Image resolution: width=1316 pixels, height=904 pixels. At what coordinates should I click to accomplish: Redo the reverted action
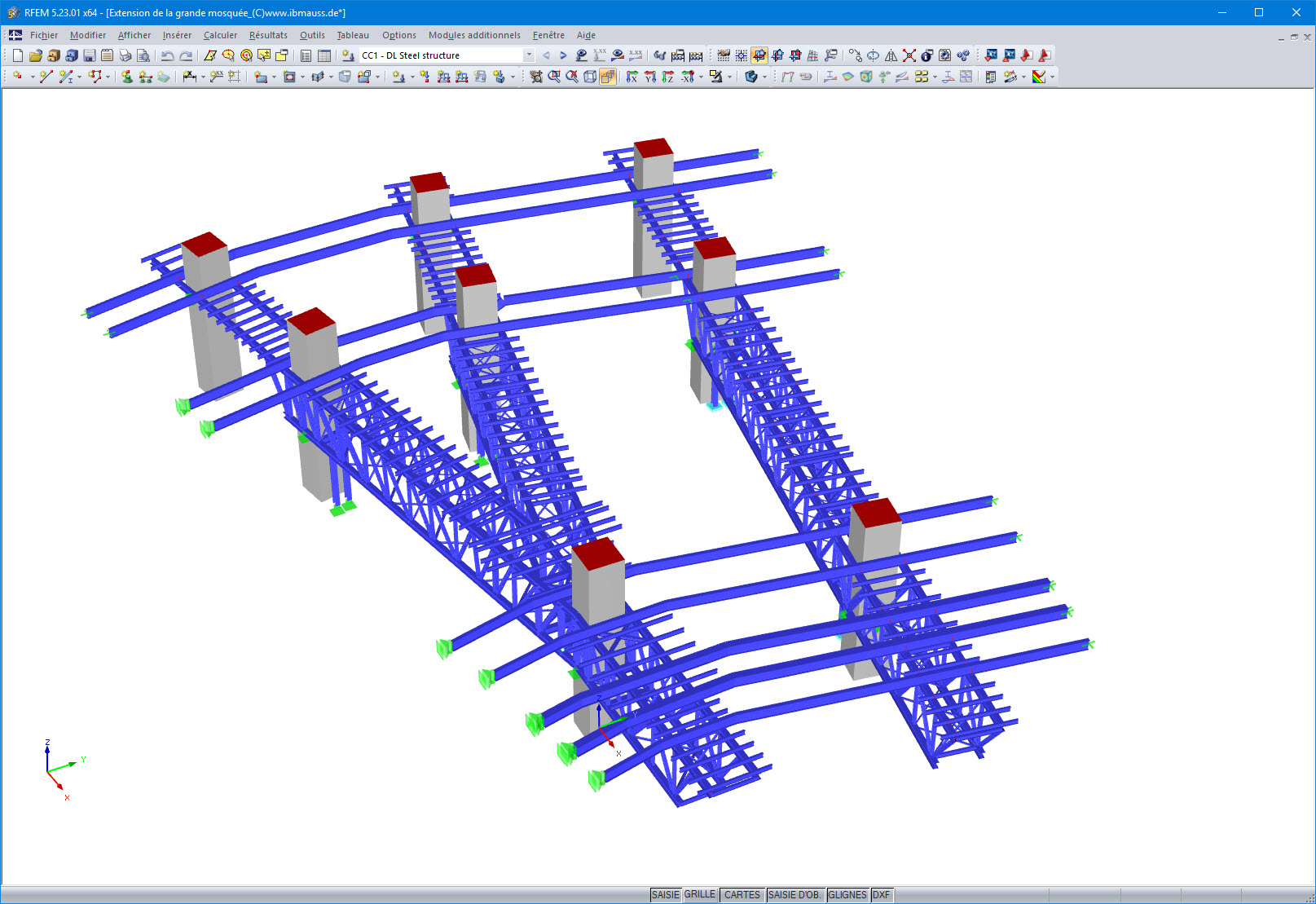tap(187, 55)
